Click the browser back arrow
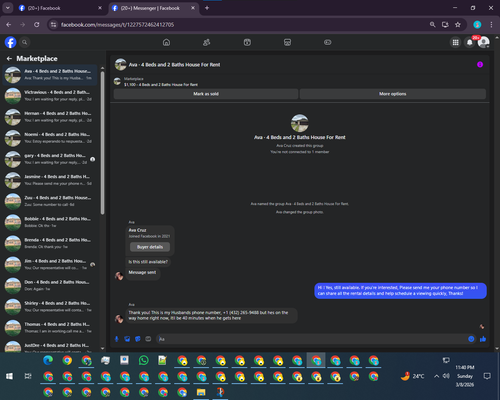Viewport: 500px width, 400px height. point(9,25)
